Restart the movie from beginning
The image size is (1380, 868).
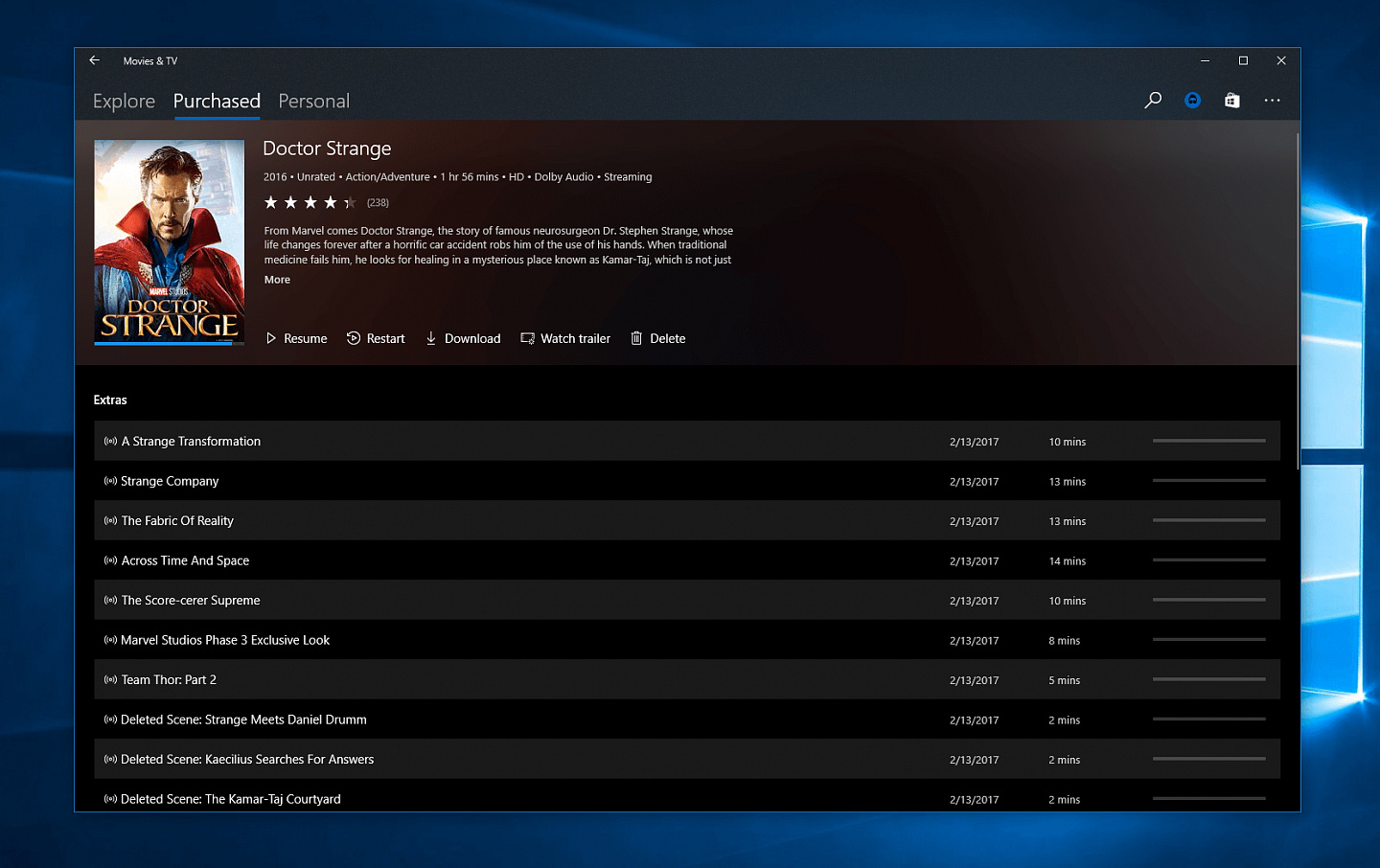point(376,338)
